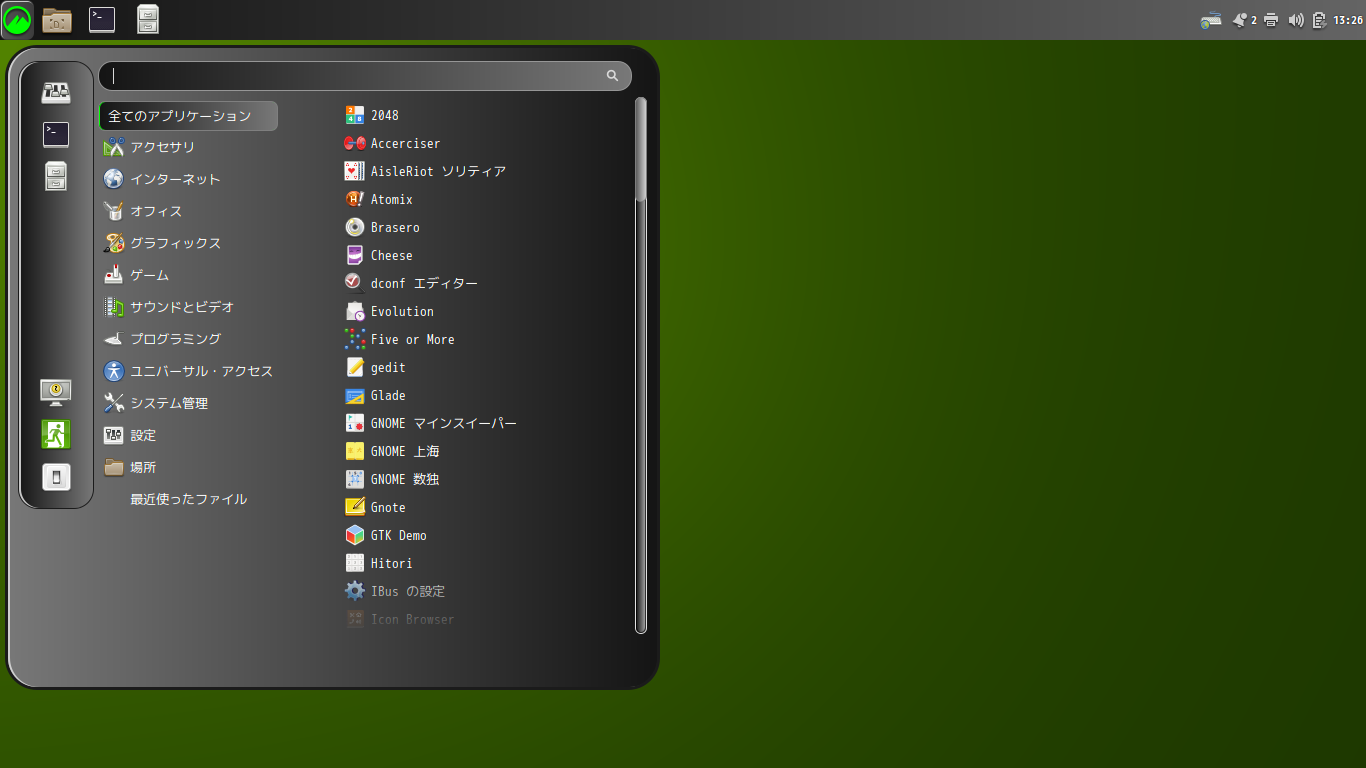
Task: Click the magnifier icon in search box
Action: 612,76
